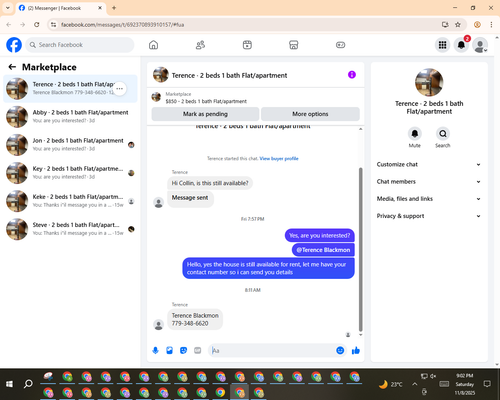Search in conversation magnifier icon

coord(443,134)
